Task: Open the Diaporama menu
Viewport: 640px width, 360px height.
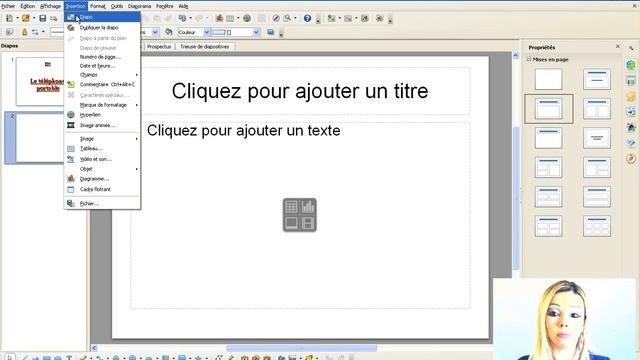Action: click(139, 6)
